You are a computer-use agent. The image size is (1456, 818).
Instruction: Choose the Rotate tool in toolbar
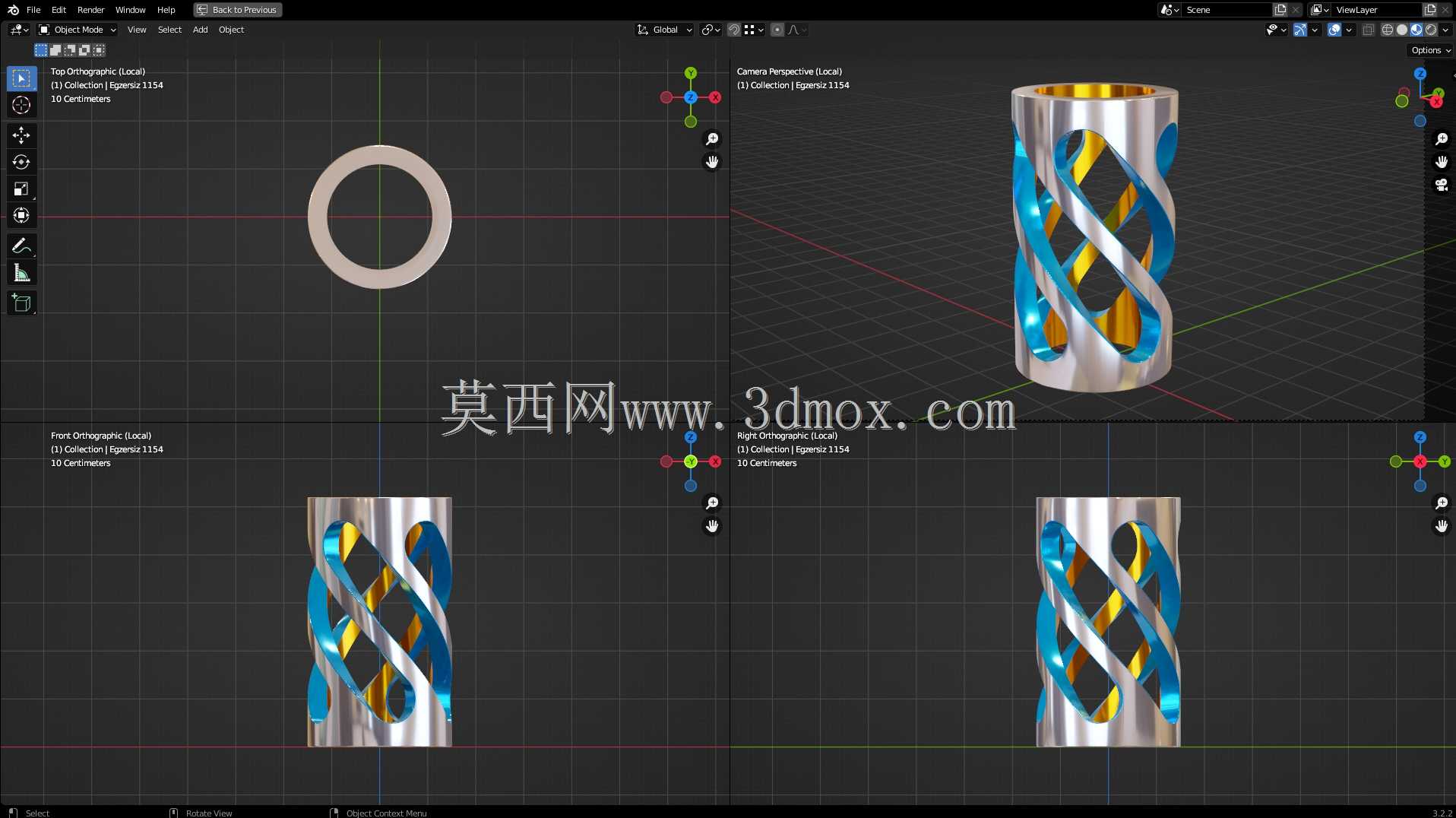click(21, 162)
